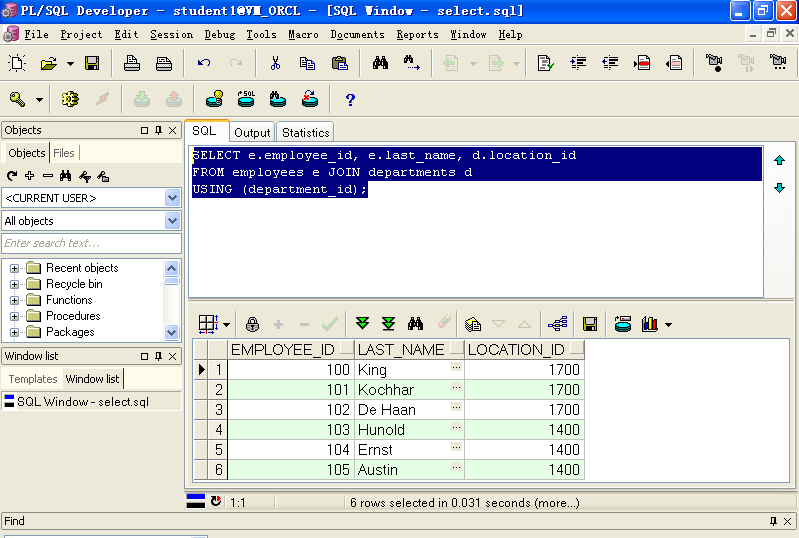The width and height of the screenshot is (799, 538).
Task: Click the Fetch last page arrow icon
Action: tap(388, 324)
